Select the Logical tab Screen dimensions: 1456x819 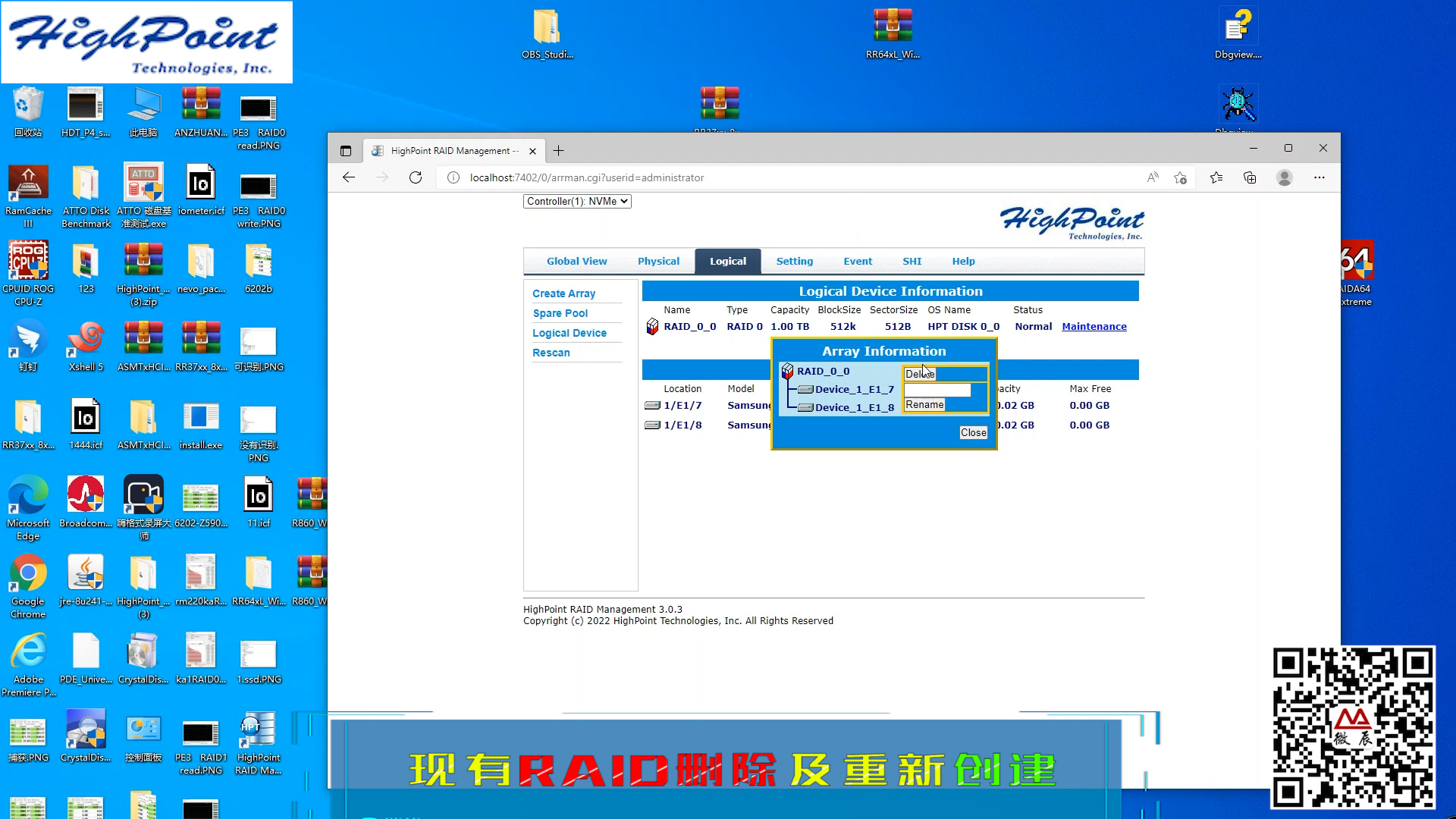click(728, 262)
